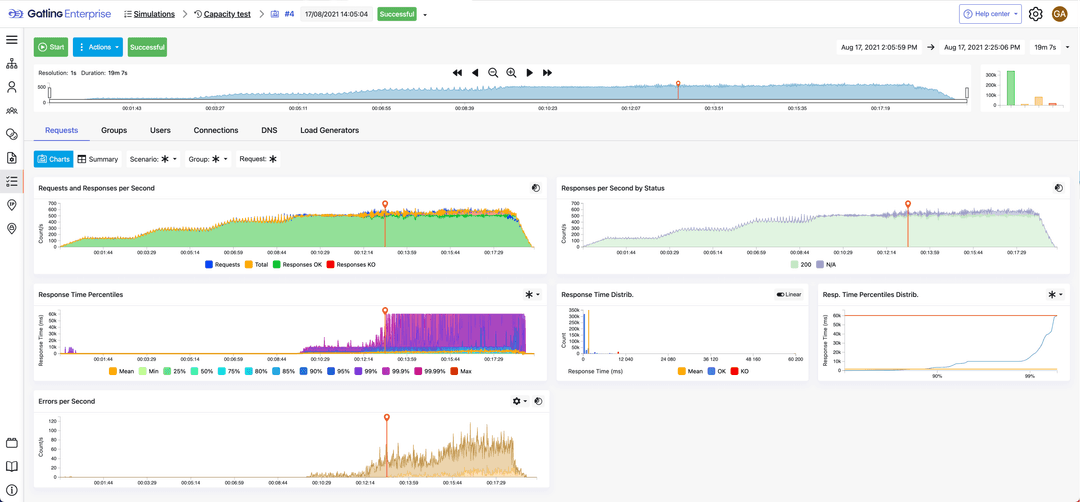Toggle pie view on Requests and Responses chart

pyautogui.click(x=536, y=188)
